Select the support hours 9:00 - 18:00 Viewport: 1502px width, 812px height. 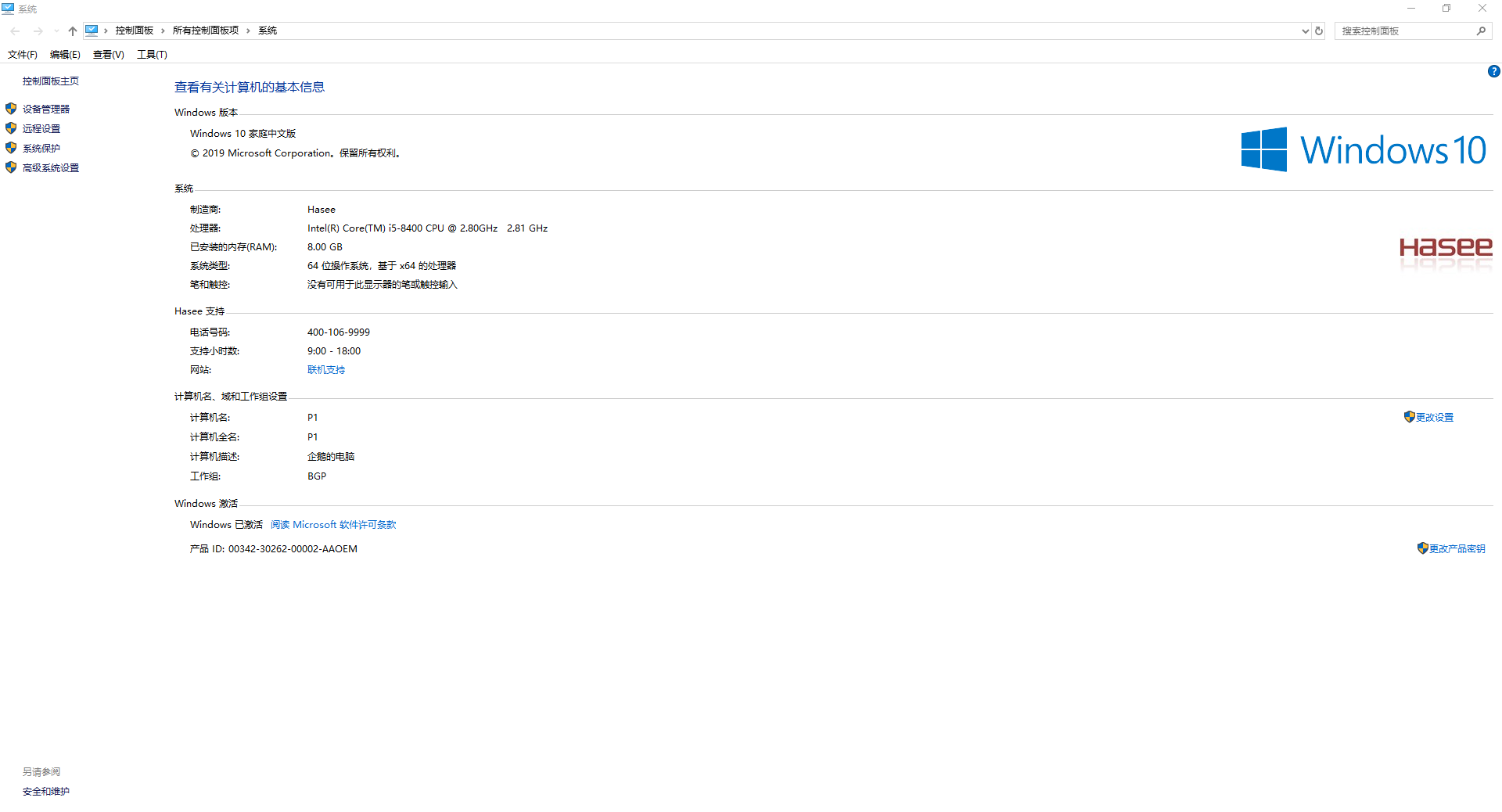point(334,351)
